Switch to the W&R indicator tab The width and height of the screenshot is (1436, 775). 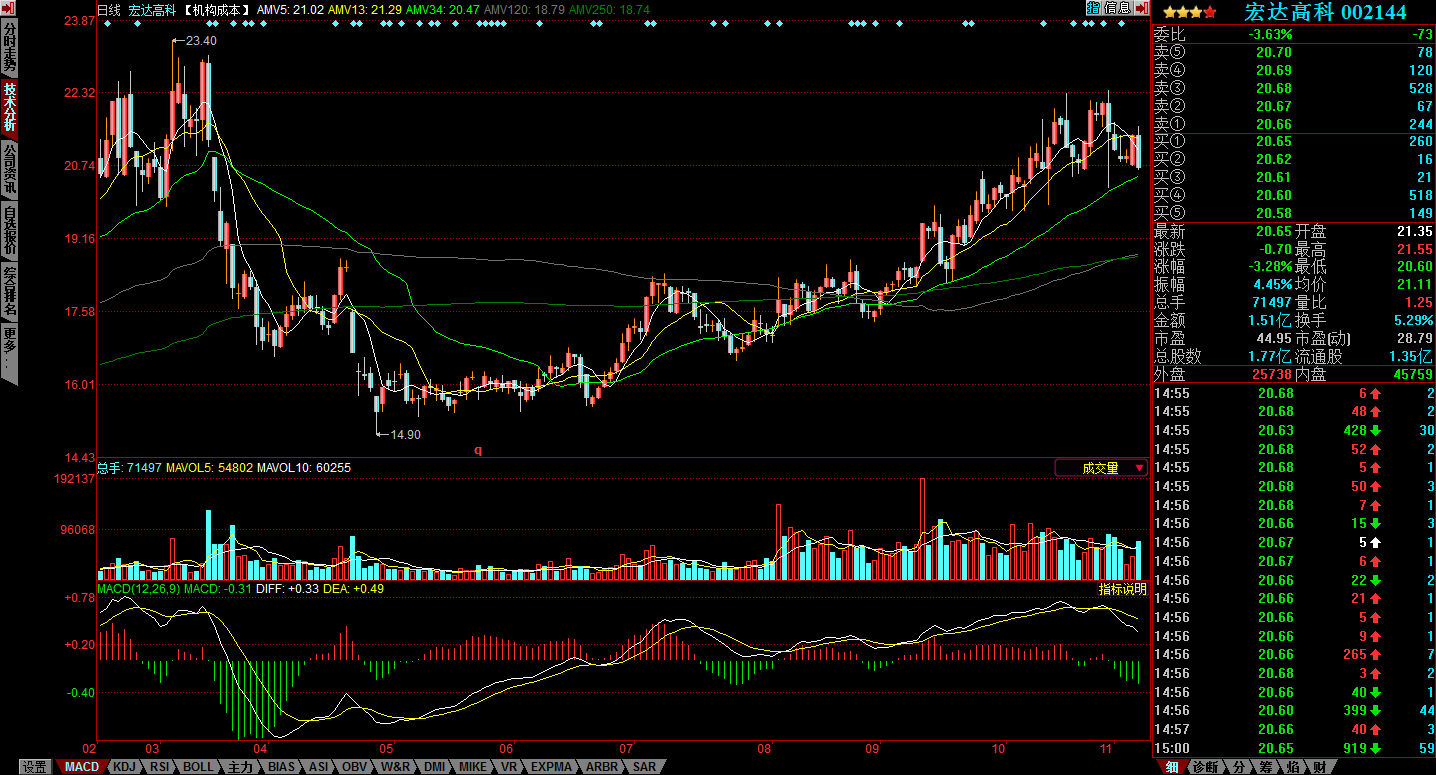click(x=394, y=767)
